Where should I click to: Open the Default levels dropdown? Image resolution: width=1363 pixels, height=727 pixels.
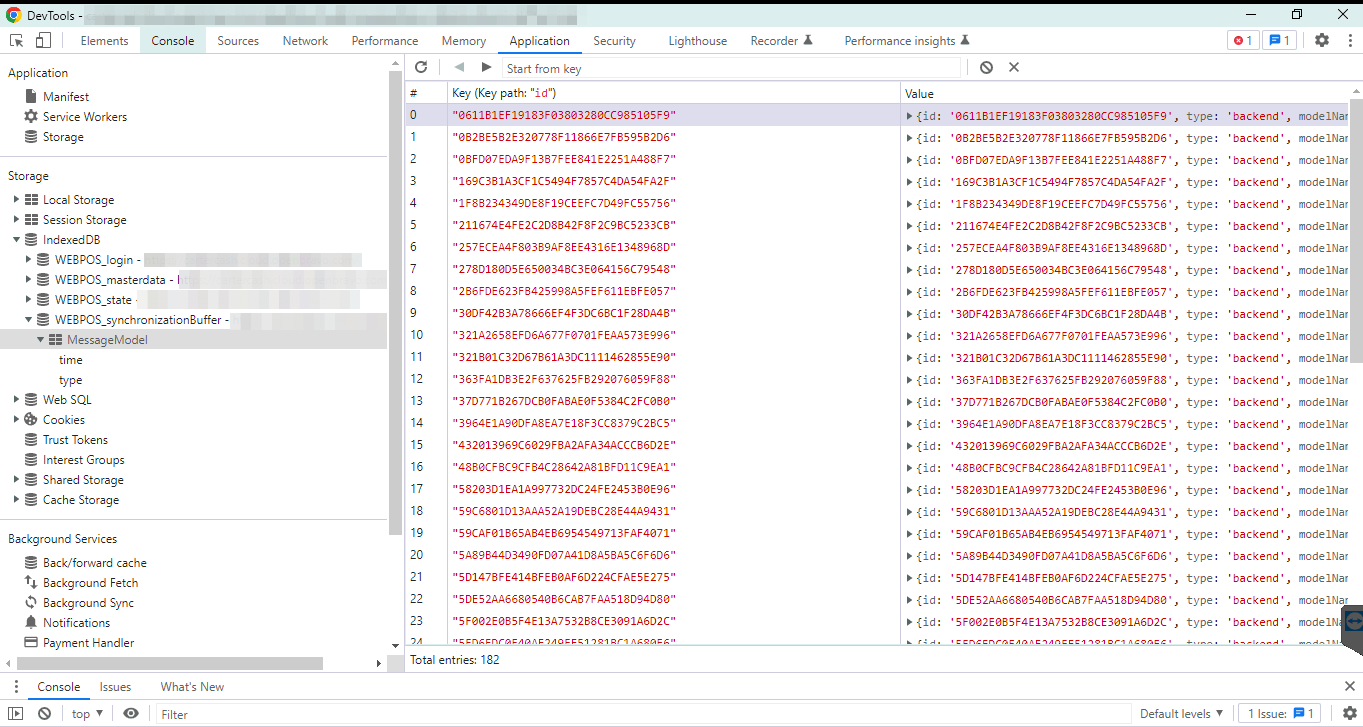[x=1181, y=714]
